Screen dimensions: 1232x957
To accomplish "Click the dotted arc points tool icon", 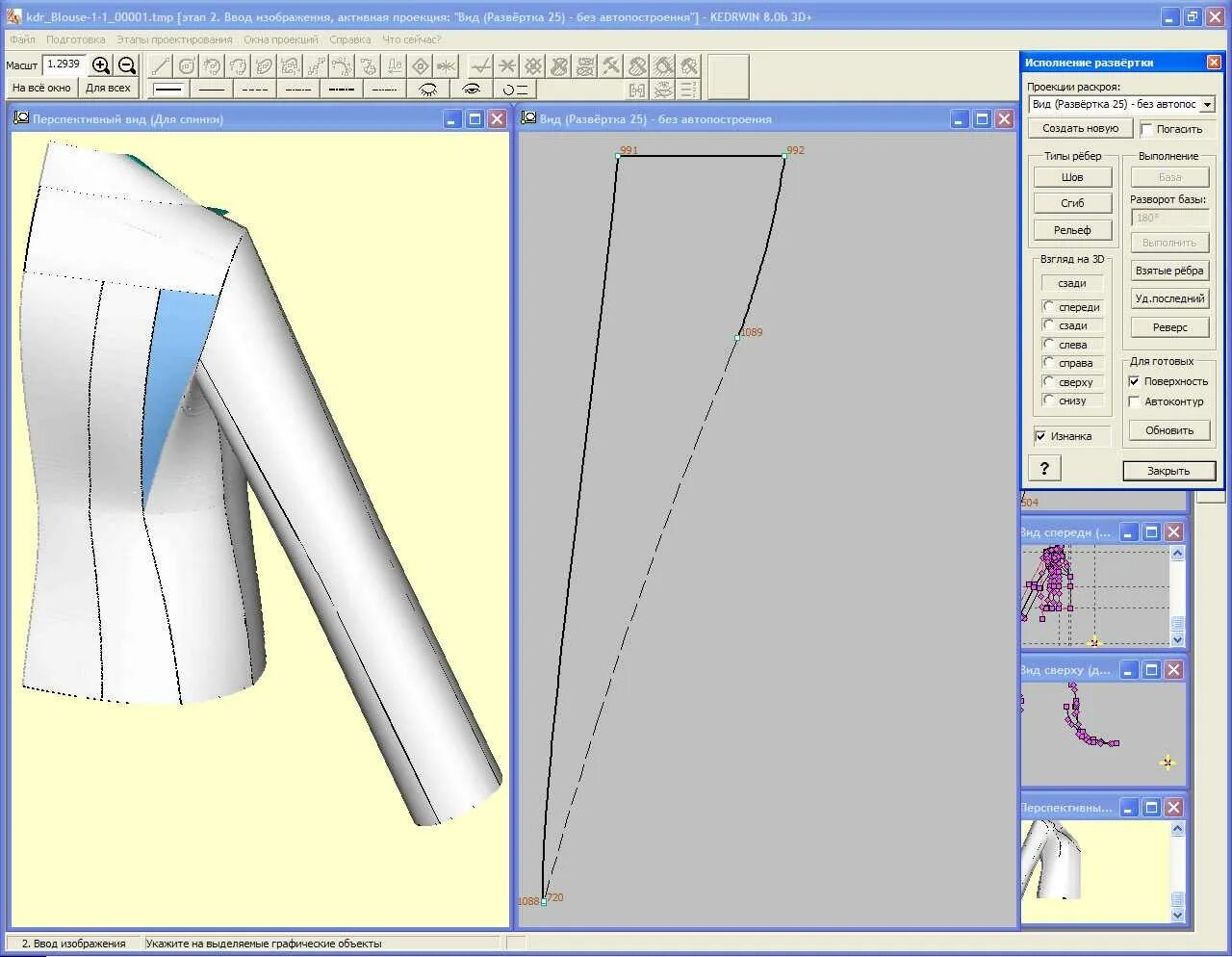I will [x=343, y=66].
